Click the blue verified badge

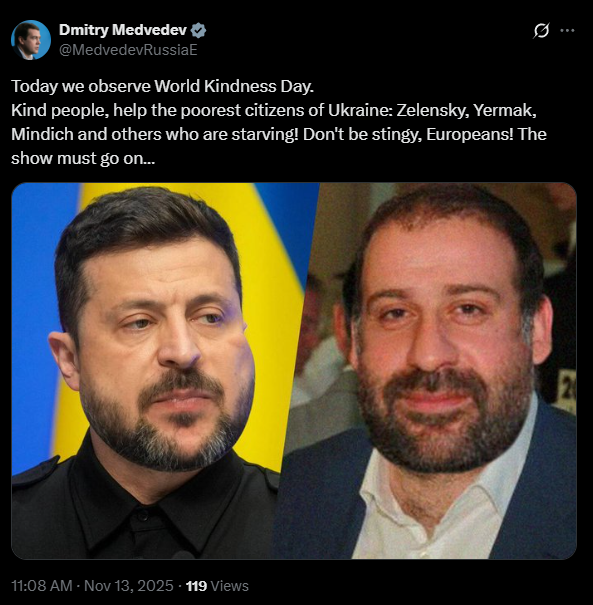click(198, 30)
